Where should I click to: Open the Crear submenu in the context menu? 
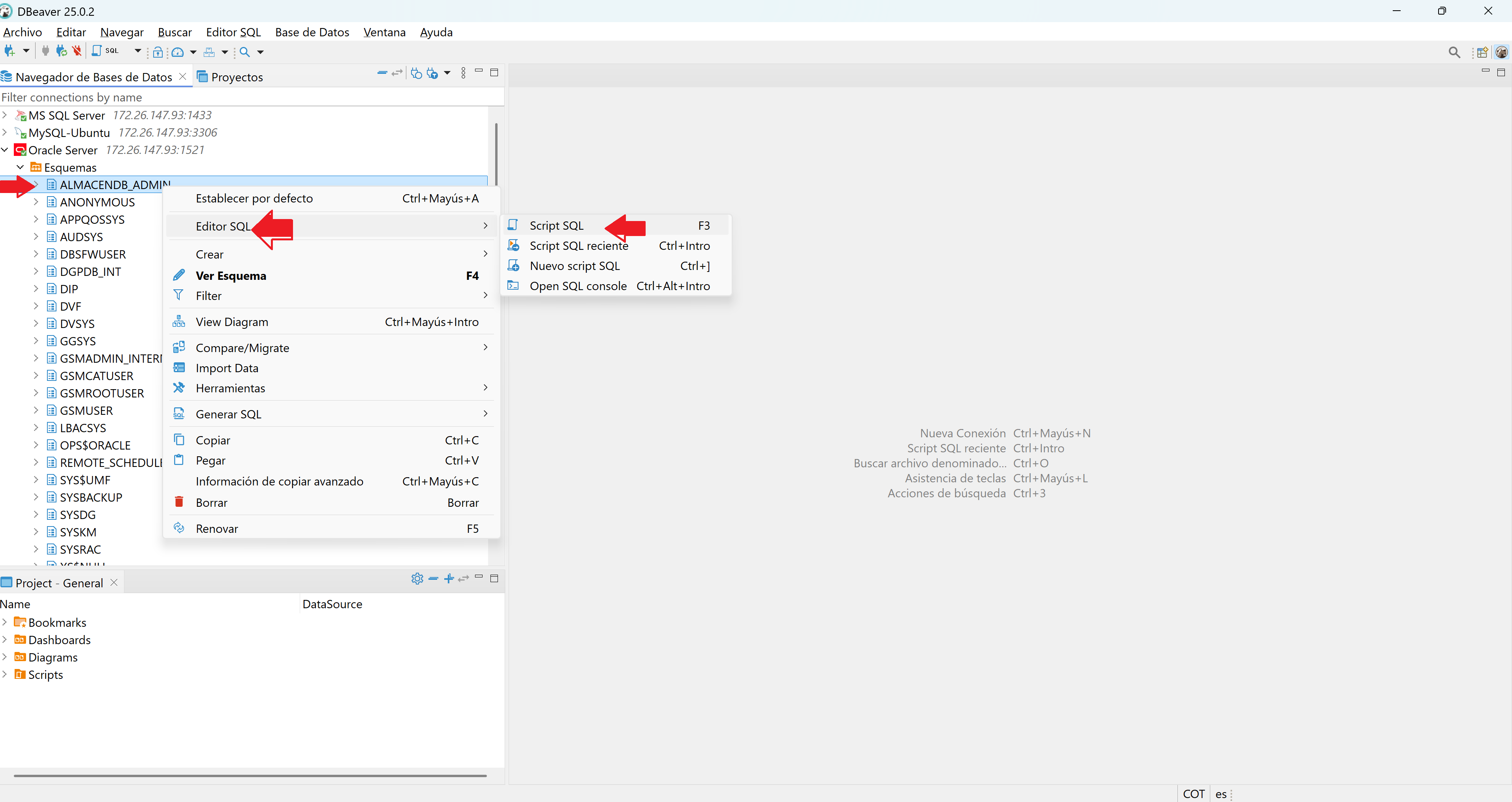pyautogui.click(x=332, y=254)
